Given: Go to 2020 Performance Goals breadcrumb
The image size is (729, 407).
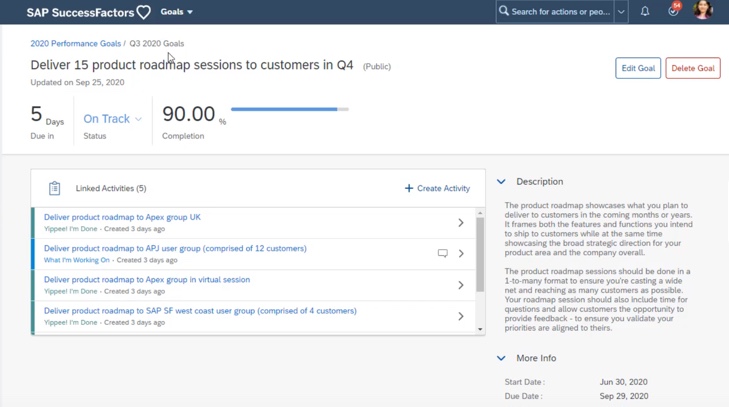Looking at the screenshot, I should pos(75,44).
